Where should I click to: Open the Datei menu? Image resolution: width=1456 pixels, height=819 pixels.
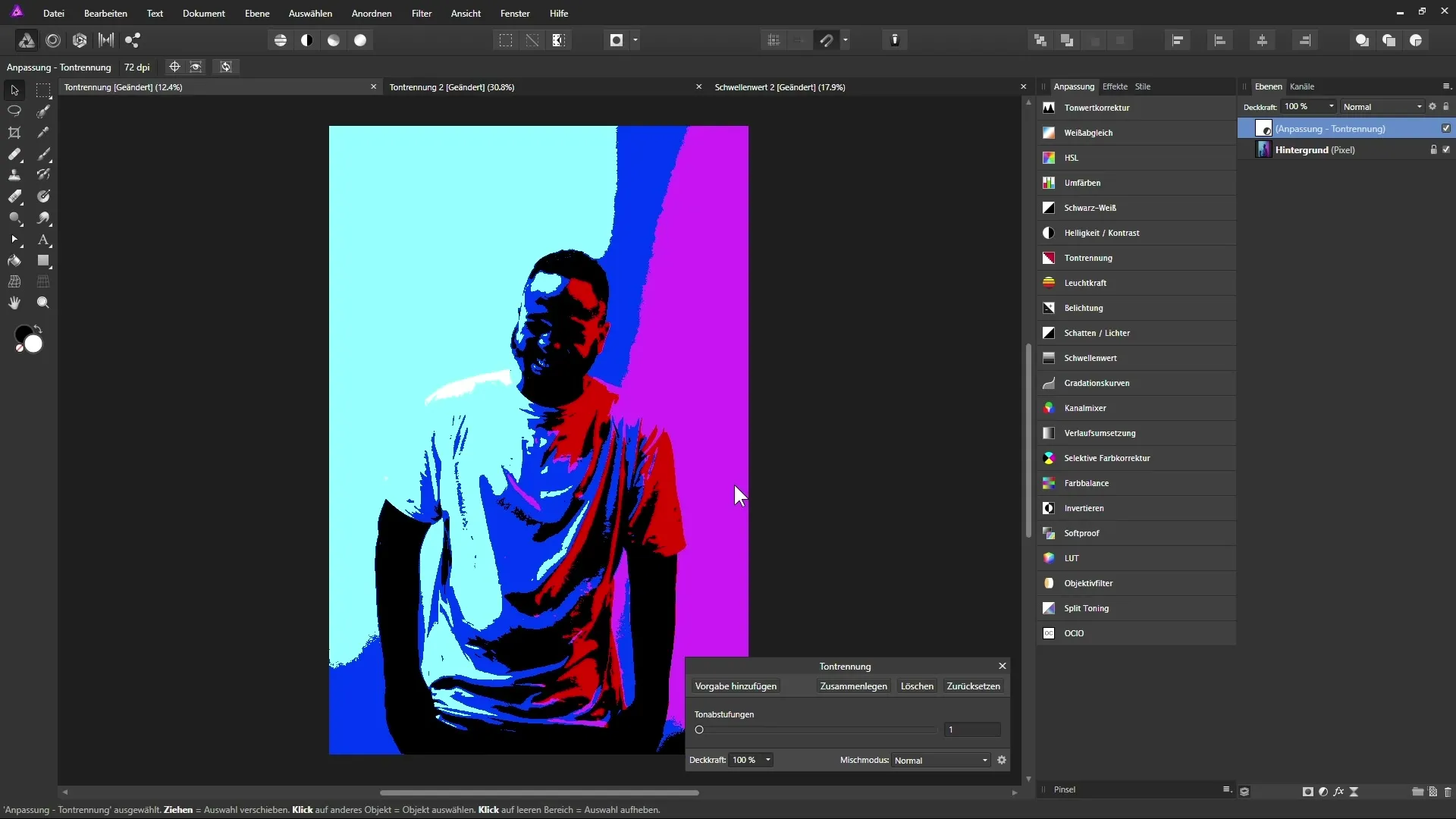[54, 13]
